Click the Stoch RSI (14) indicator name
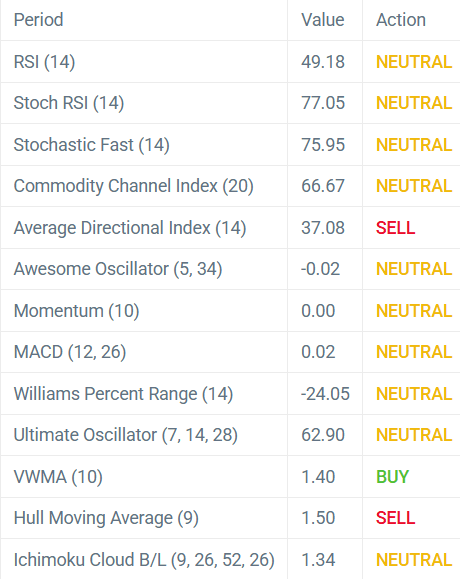 [x=69, y=103]
